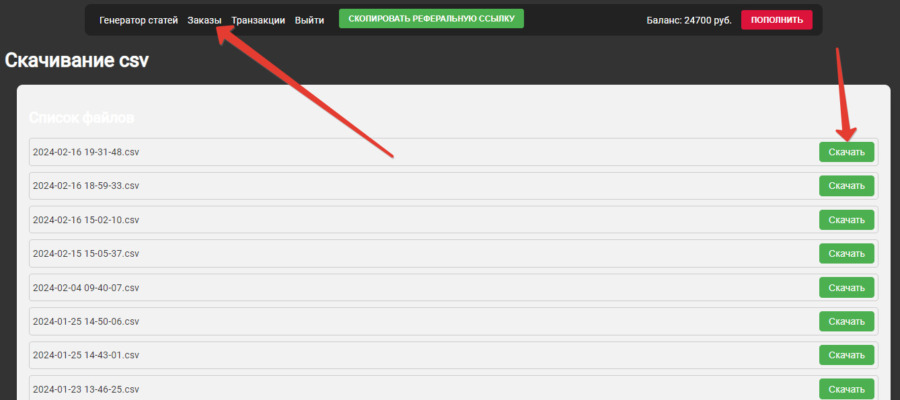Screen dimensions: 900x400
Task: Select the file name 2024-02-16 18-59-33.csv
Action: [x=86, y=186]
